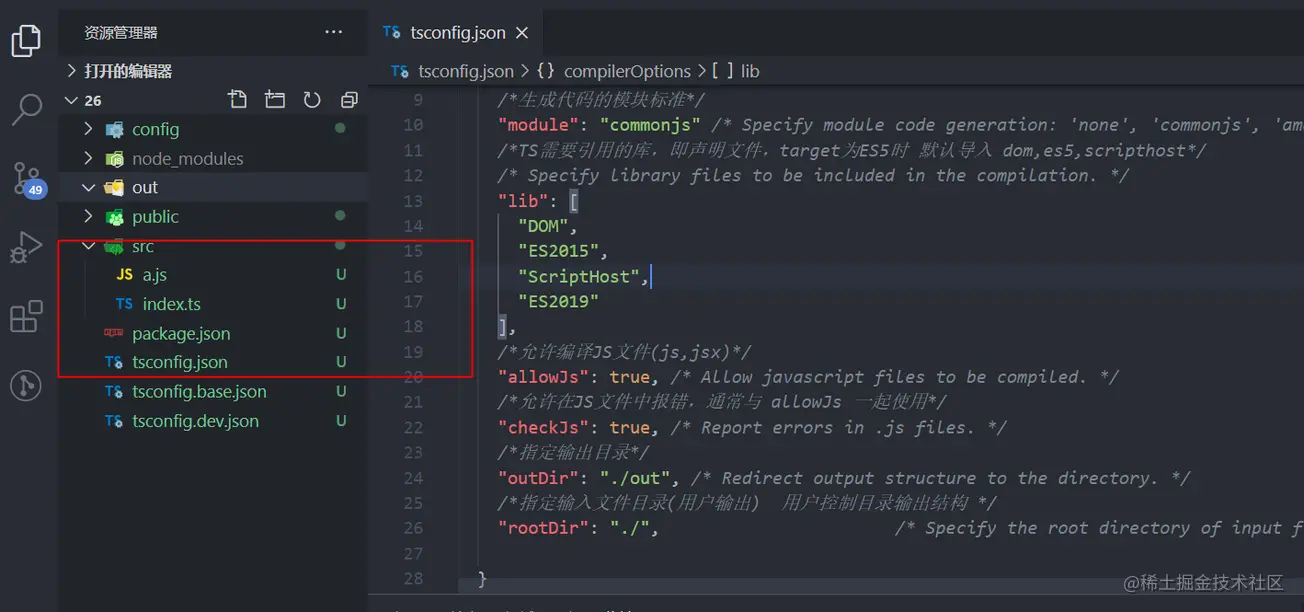The height and width of the screenshot is (612, 1304).
Task: Open package.json from the file tree
Action: [181, 334]
